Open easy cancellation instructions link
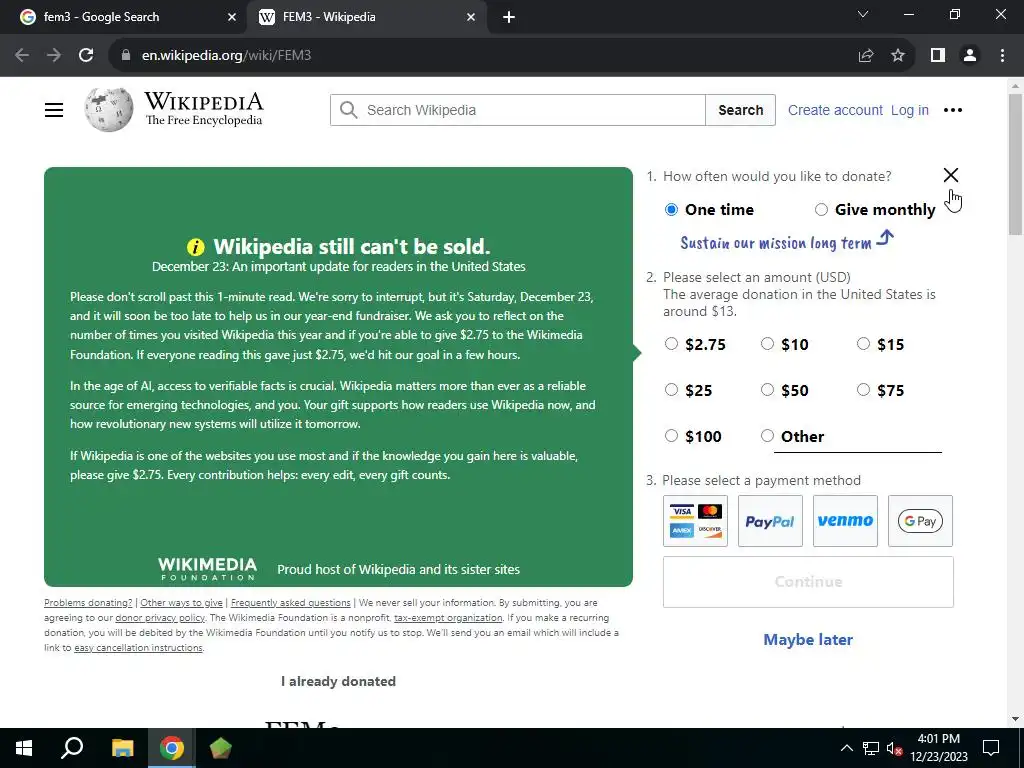The height and width of the screenshot is (768, 1024). point(138,648)
